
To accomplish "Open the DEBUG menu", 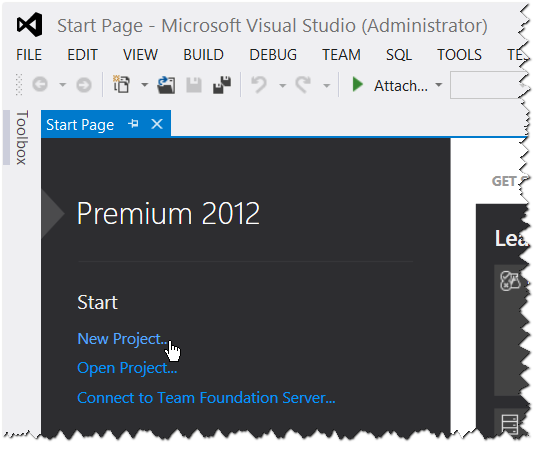I will 273,55.
